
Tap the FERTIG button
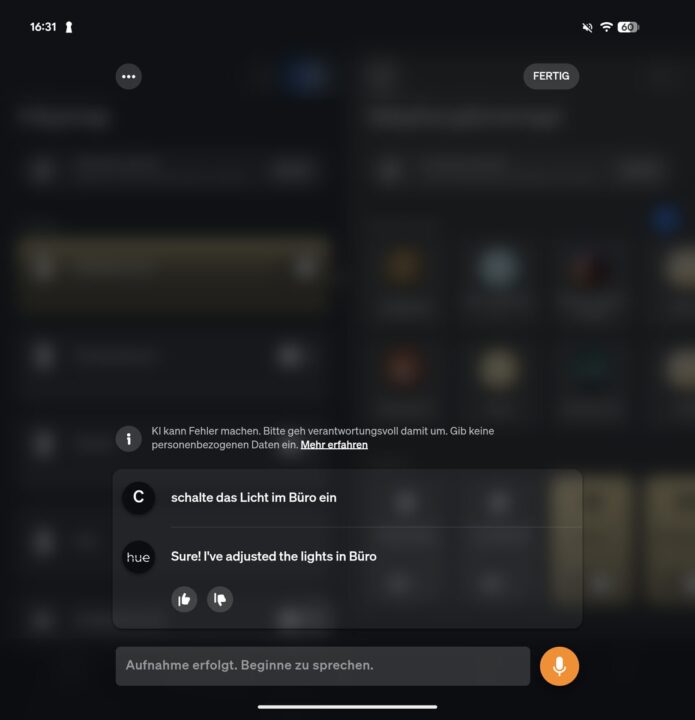point(551,76)
